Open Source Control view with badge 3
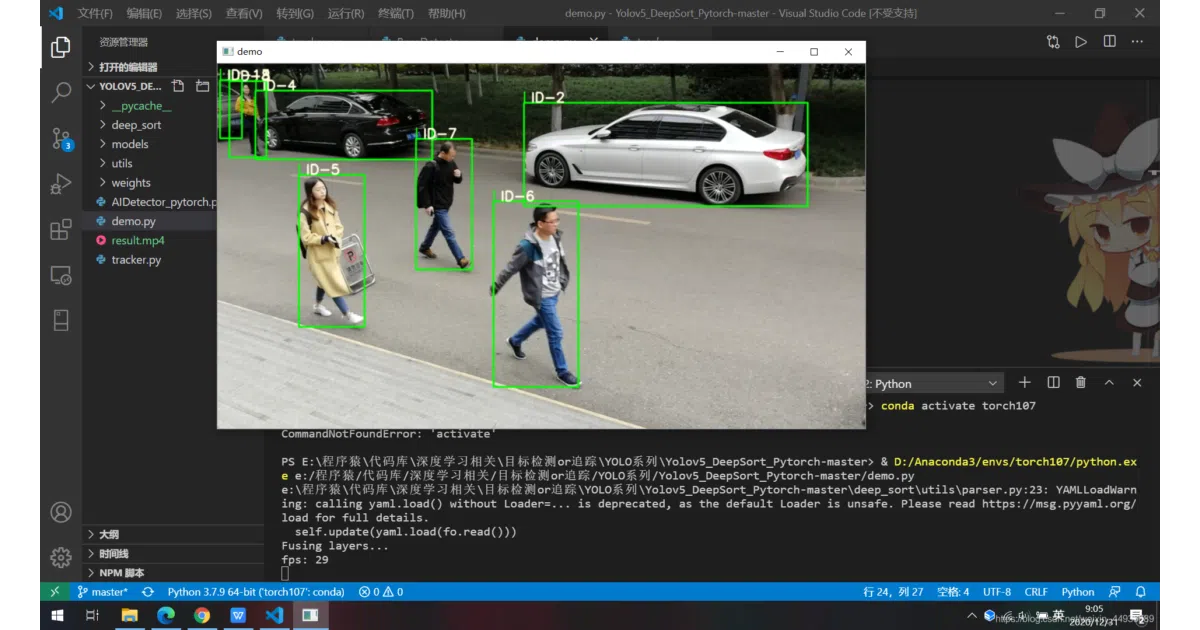The height and width of the screenshot is (630, 1200). 61,138
